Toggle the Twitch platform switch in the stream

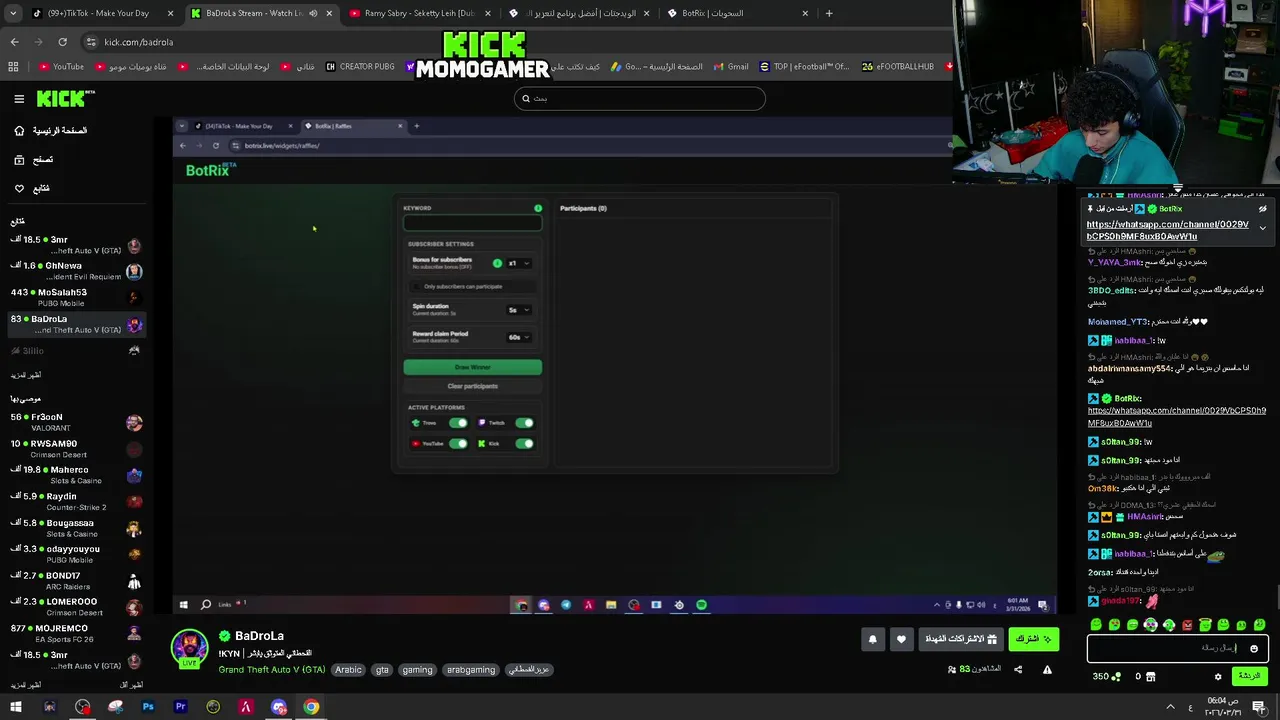(x=524, y=423)
